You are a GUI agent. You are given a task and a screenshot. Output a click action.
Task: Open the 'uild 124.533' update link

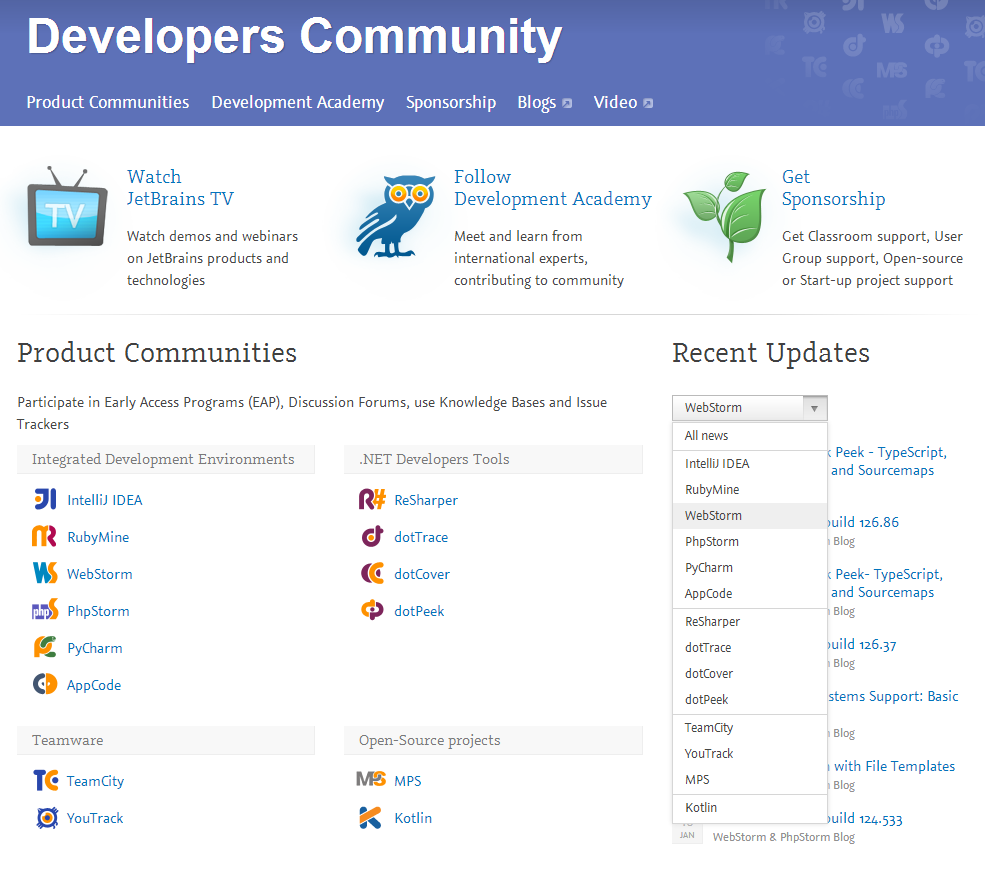(x=865, y=819)
